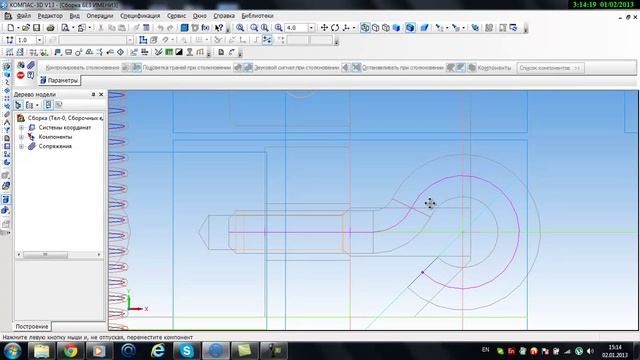Viewport: 640px width, 360px height.
Task: Create a new document icon
Action: tap(11, 28)
